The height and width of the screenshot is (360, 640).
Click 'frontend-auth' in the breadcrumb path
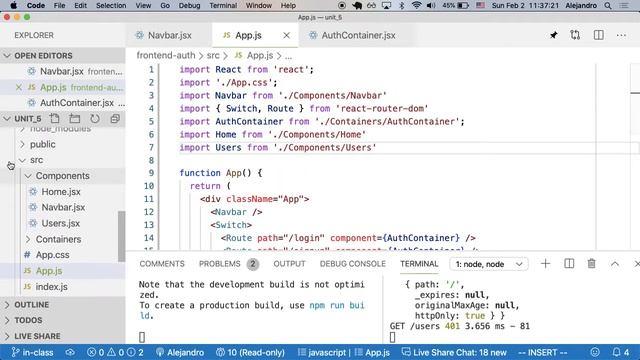click(166, 56)
